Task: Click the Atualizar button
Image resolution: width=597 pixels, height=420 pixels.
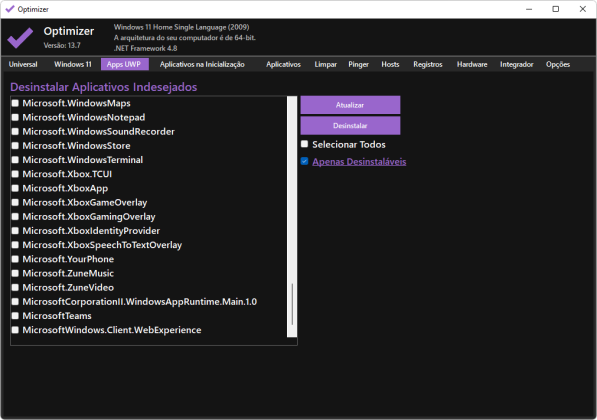Action: (x=350, y=105)
